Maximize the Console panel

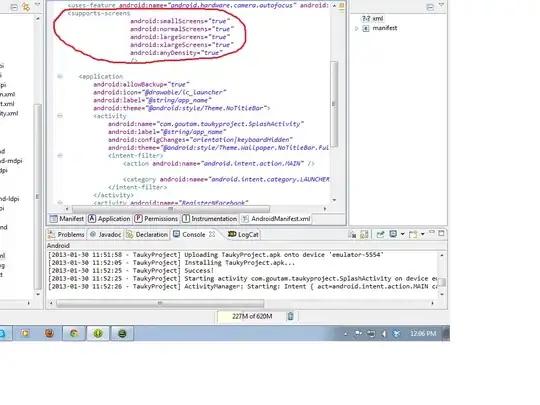[441, 233]
